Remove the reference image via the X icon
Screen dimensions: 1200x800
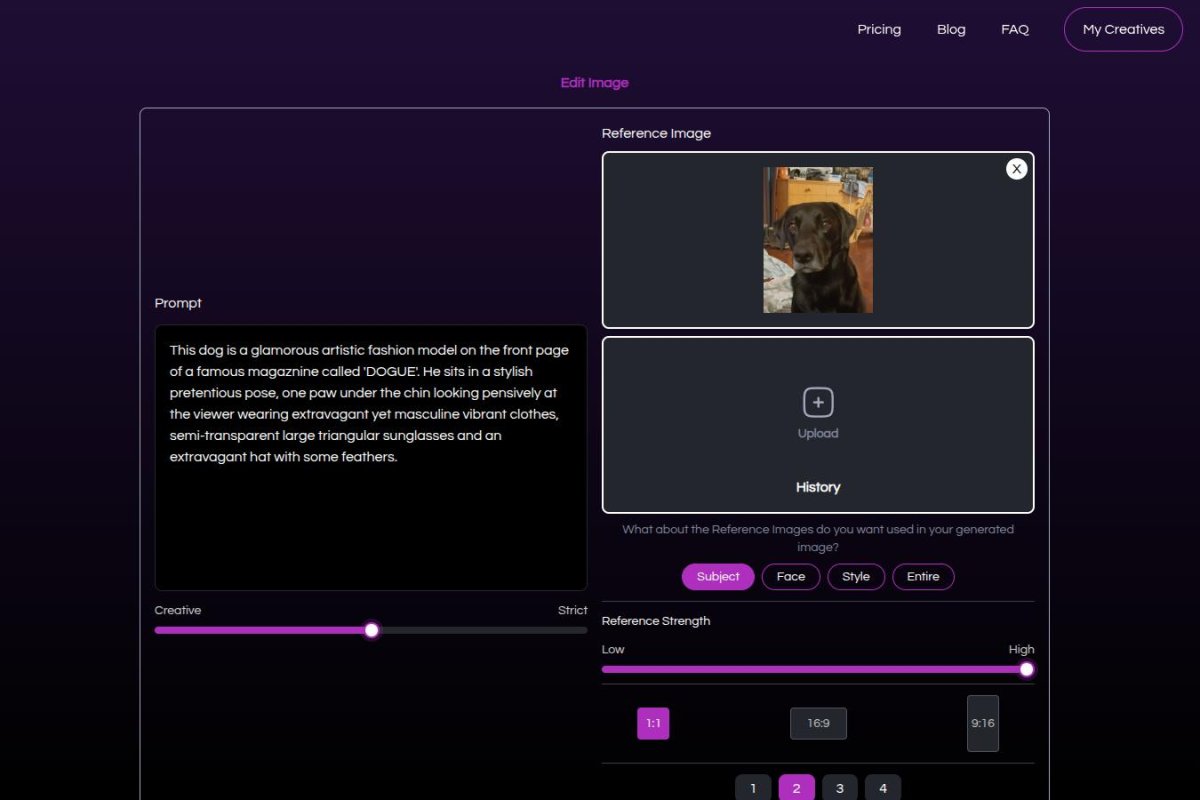[1016, 168]
